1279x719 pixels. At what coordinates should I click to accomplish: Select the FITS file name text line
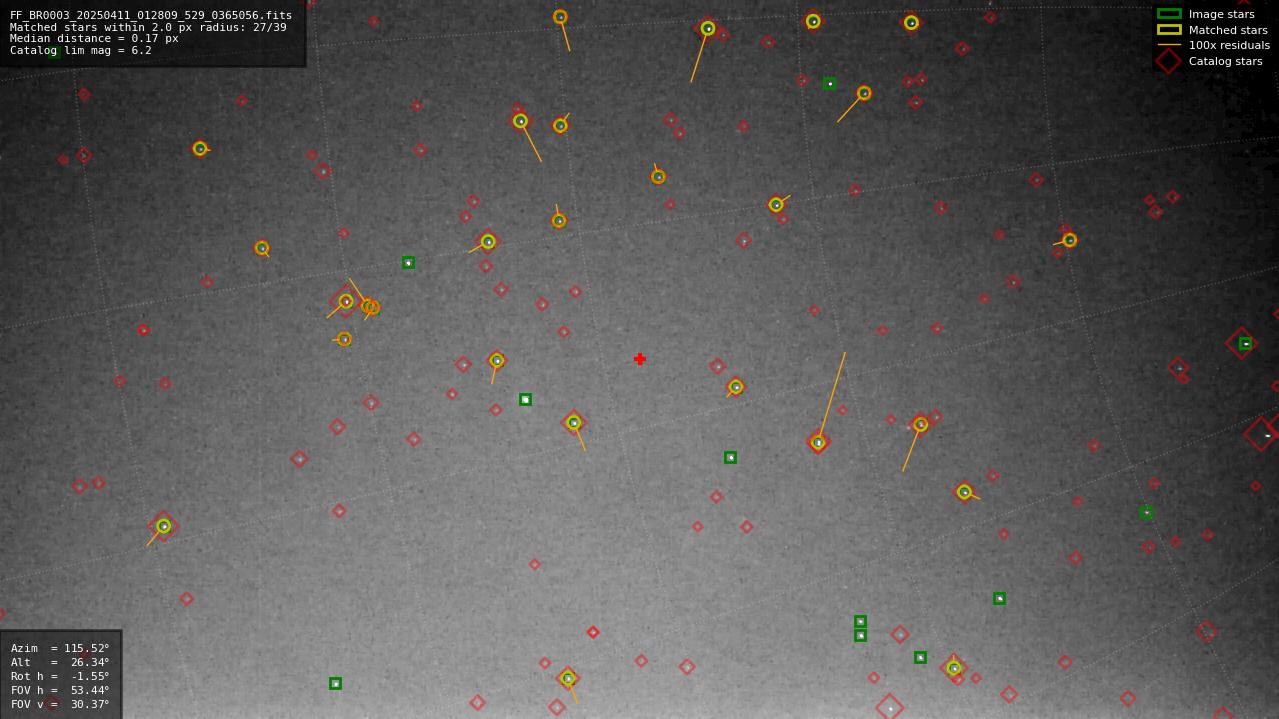151,15
